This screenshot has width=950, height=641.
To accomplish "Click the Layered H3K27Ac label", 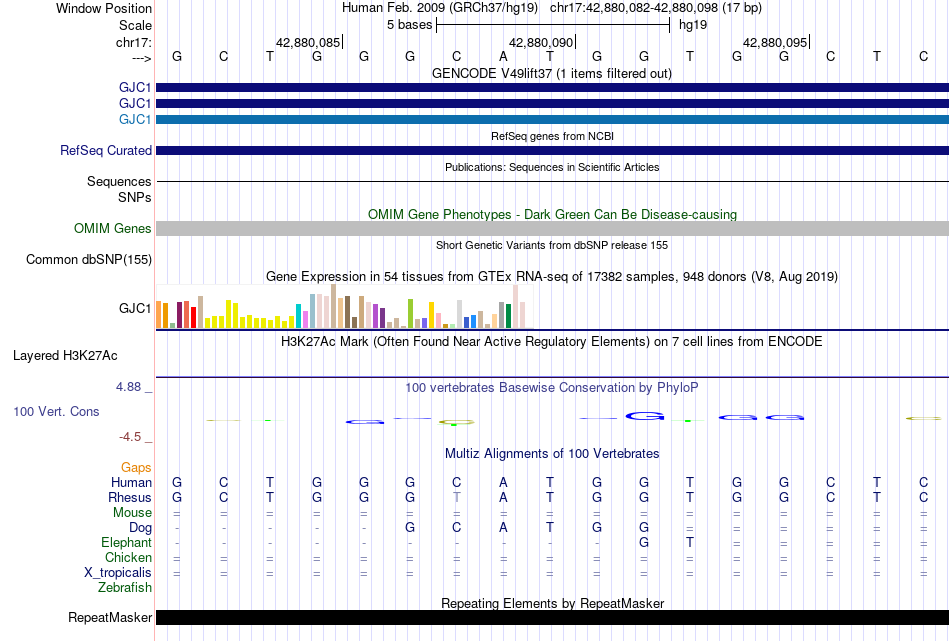I will coord(65,356).
